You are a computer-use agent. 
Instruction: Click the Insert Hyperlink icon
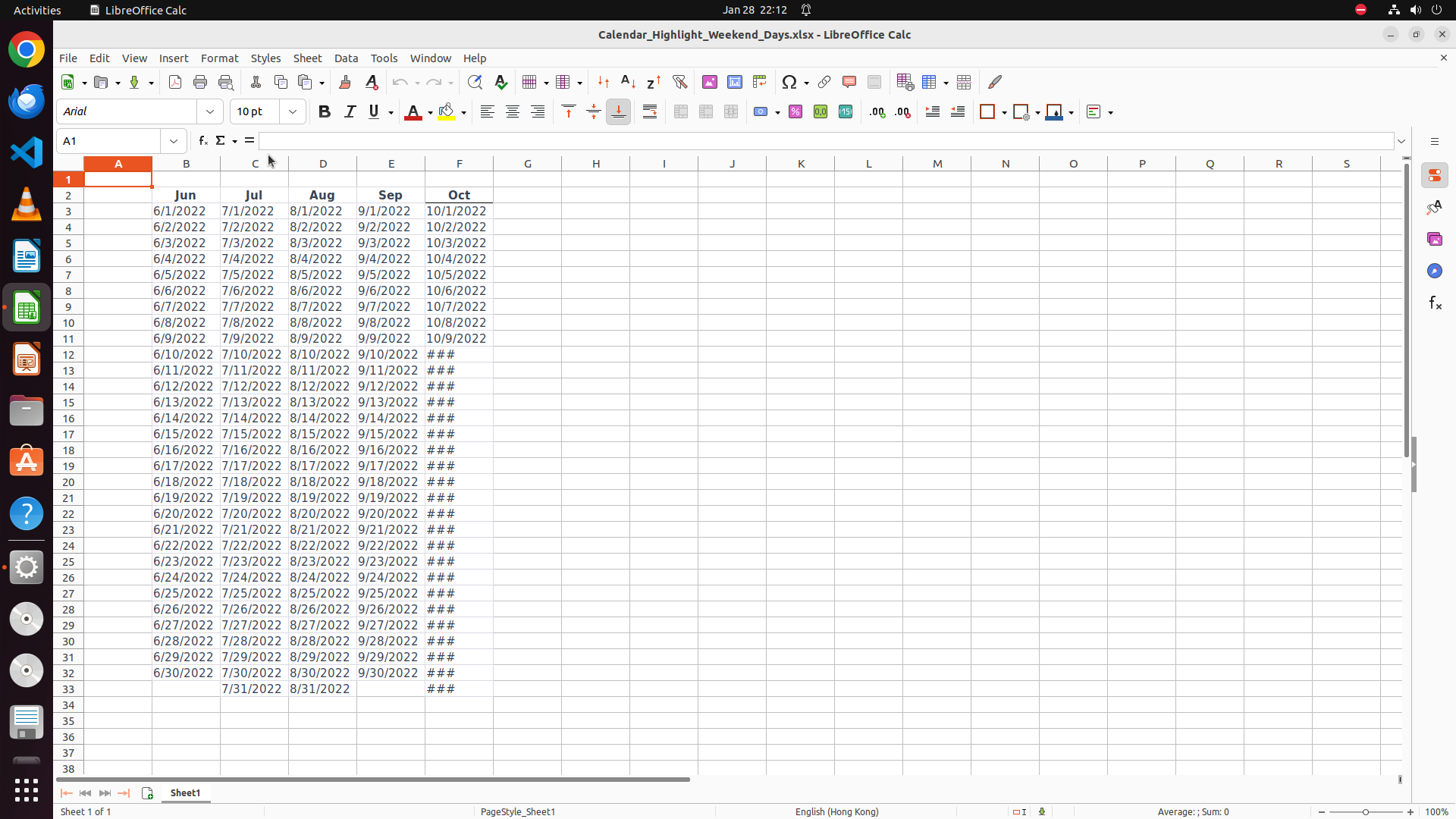(824, 82)
